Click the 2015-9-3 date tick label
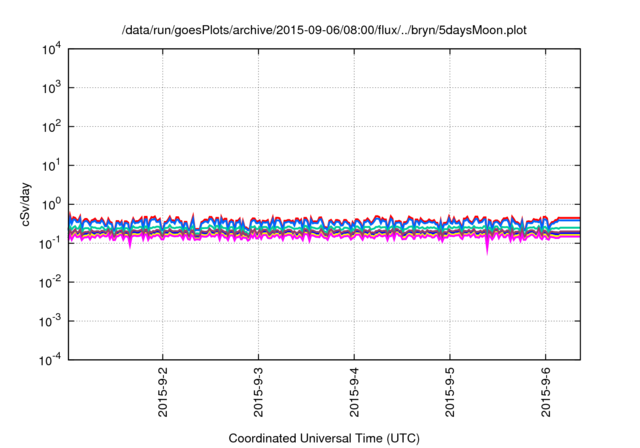The image size is (640, 448). pyautogui.click(x=258, y=392)
